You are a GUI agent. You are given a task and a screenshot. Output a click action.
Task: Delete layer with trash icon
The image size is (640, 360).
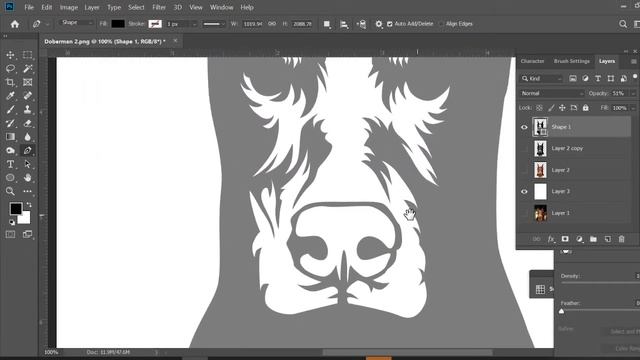coord(621,239)
